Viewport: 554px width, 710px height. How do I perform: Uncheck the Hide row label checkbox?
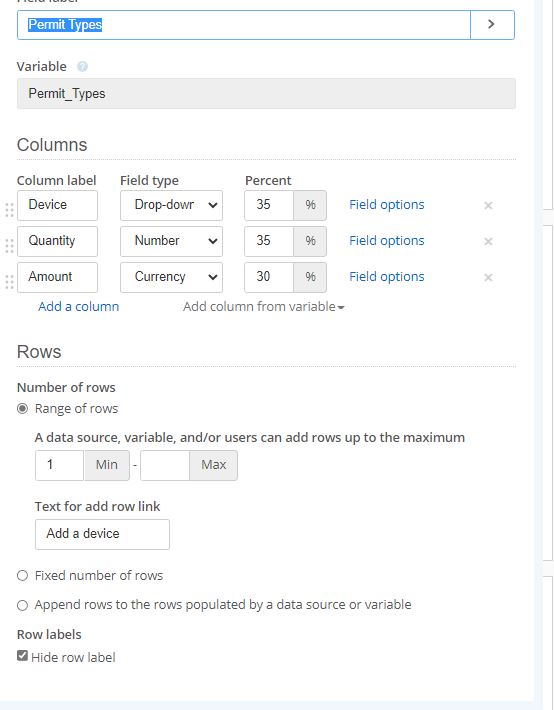pos(22,655)
